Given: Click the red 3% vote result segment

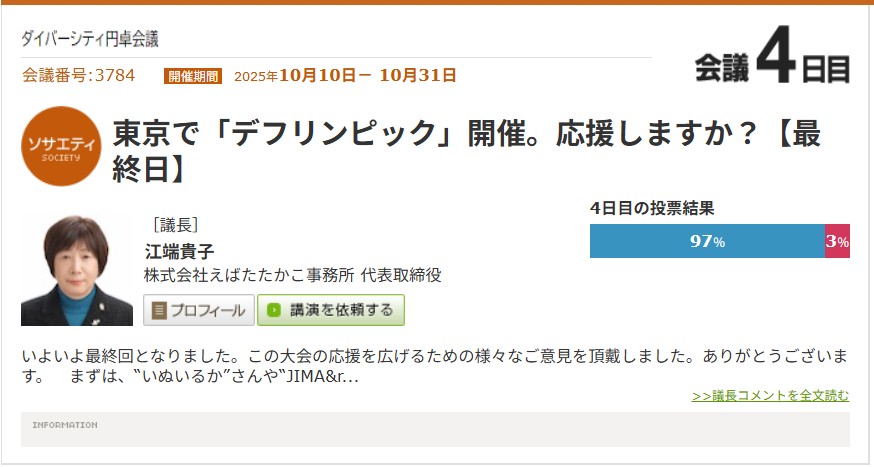Looking at the screenshot, I should [837, 241].
